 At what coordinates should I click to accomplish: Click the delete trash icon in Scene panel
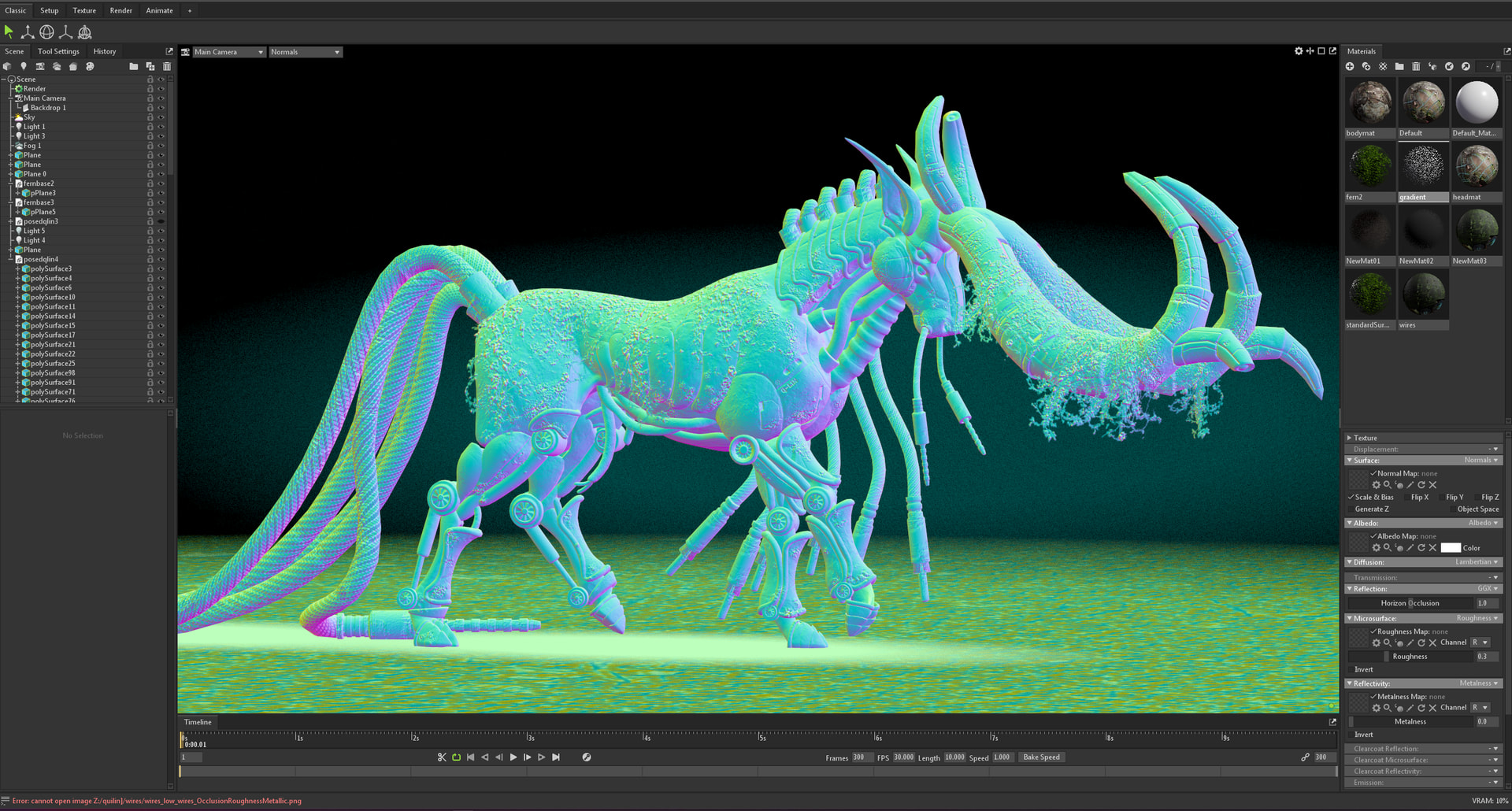point(167,67)
